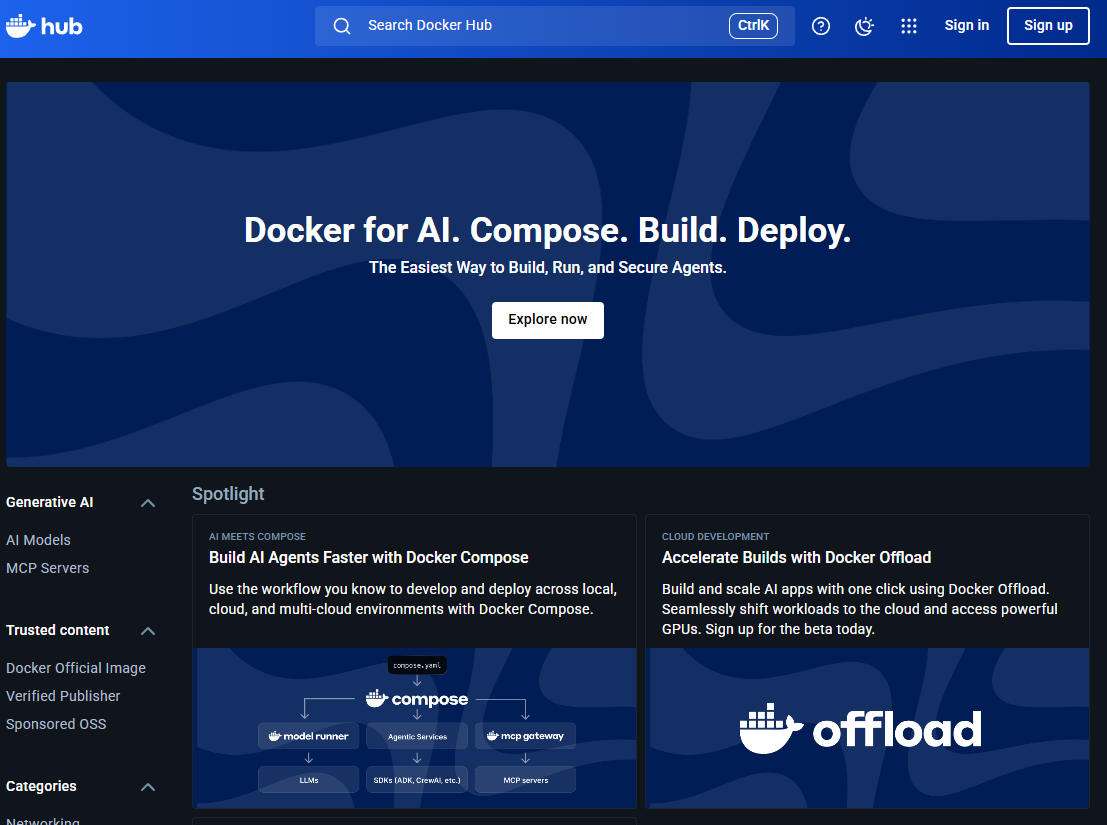The width and height of the screenshot is (1107, 825).
Task: Click the Docker for AI hero headline
Action: point(547,230)
